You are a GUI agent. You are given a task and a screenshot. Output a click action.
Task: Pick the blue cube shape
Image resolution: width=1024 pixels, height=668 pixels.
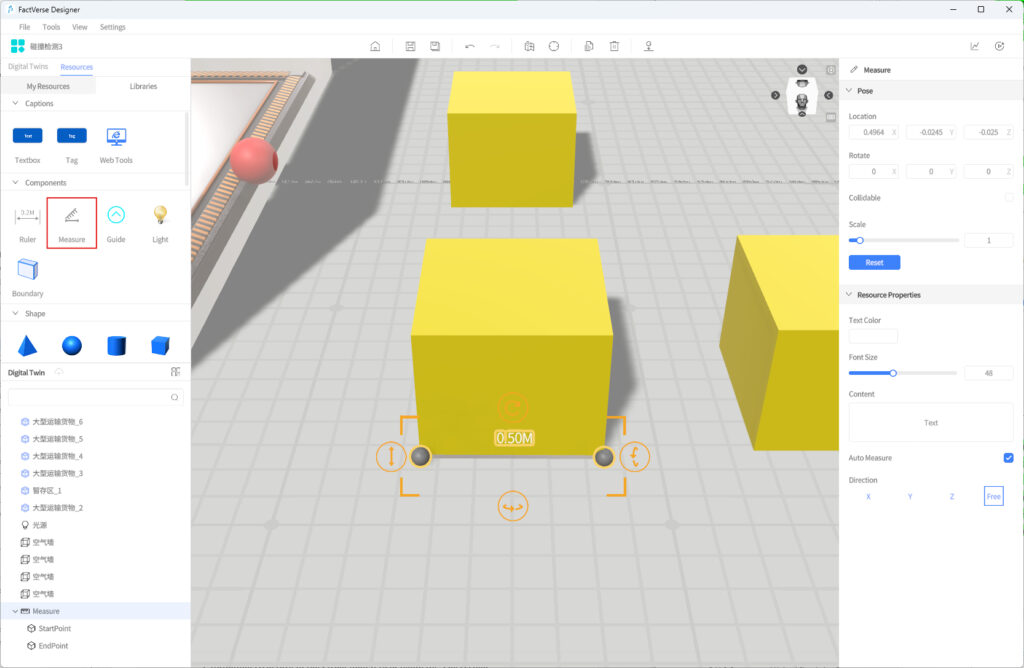(x=160, y=345)
